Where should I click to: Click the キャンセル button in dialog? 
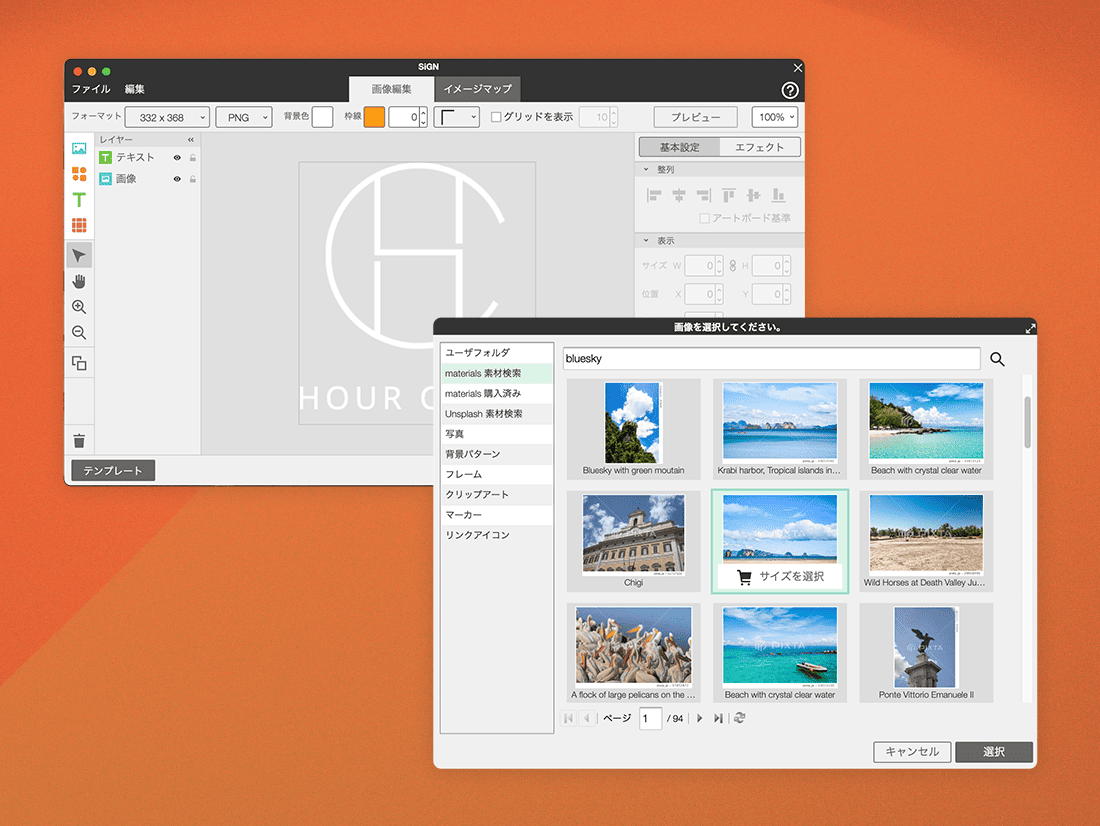[x=912, y=752]
